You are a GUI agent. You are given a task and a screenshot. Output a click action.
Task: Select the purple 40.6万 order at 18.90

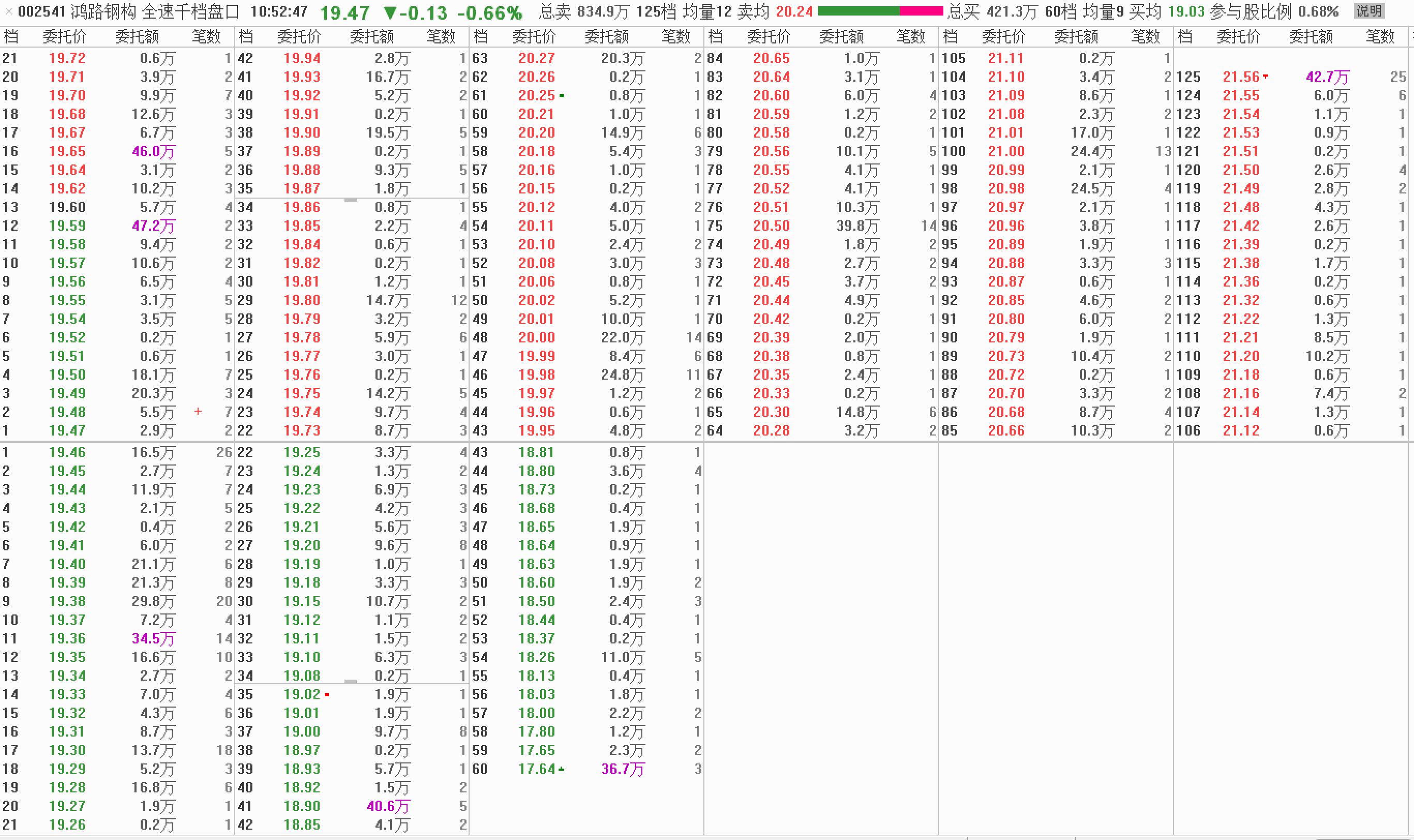(x=388, y=806)
